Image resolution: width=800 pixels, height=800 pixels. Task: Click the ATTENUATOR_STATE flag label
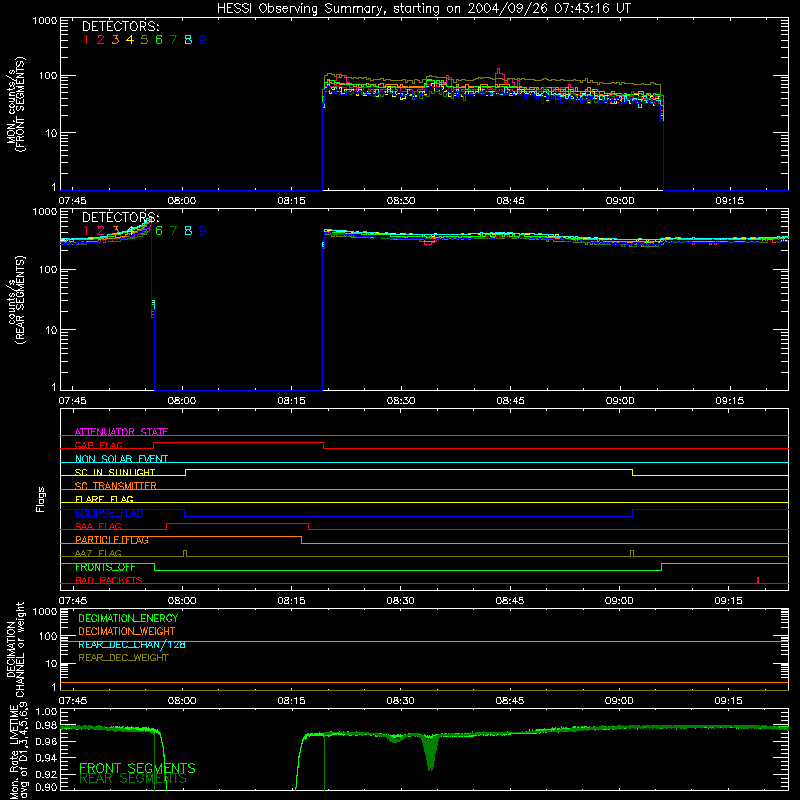coord(121,432)
